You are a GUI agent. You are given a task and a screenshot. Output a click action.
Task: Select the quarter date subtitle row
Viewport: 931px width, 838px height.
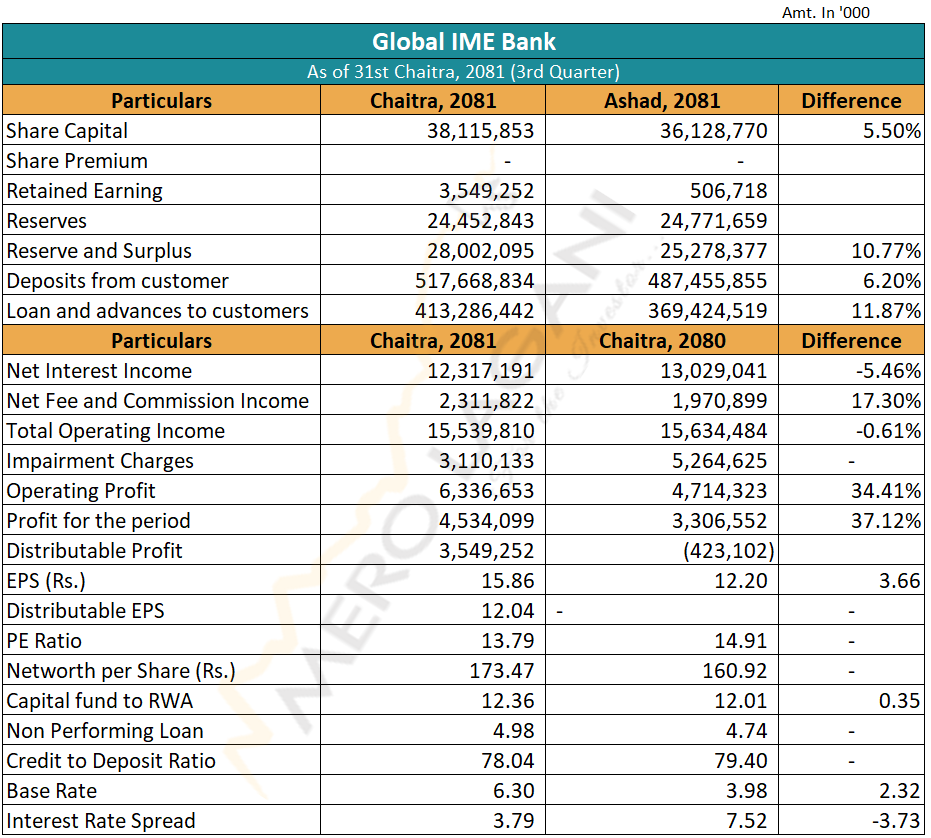coord(464,72)
